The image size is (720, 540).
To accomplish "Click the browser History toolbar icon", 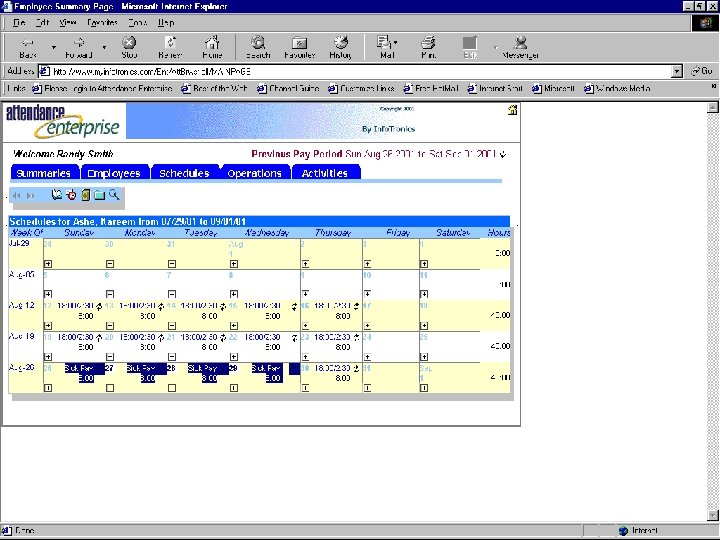I will pos(340,47).
